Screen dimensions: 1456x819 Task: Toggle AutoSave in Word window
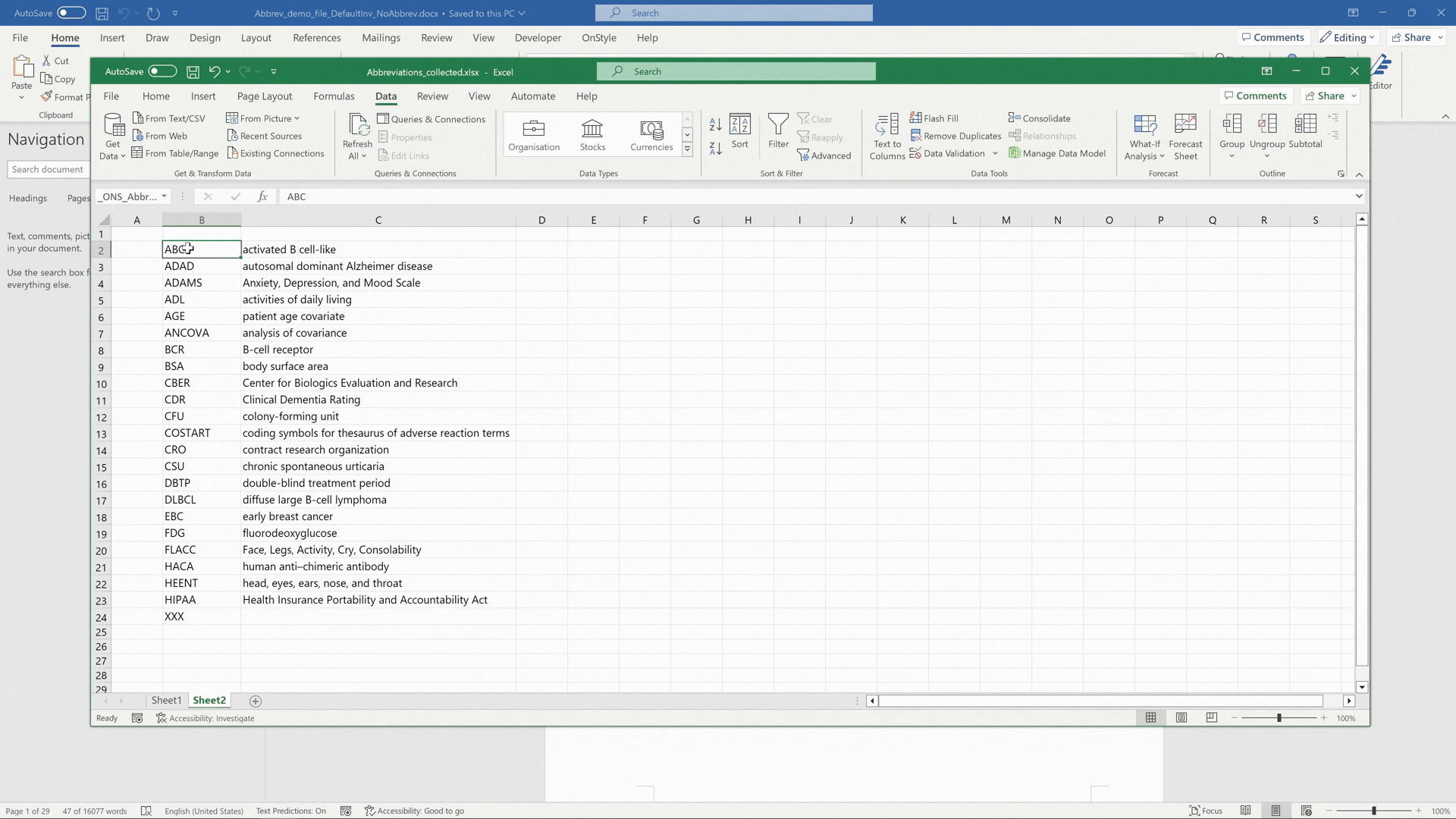tap(71, 13)
